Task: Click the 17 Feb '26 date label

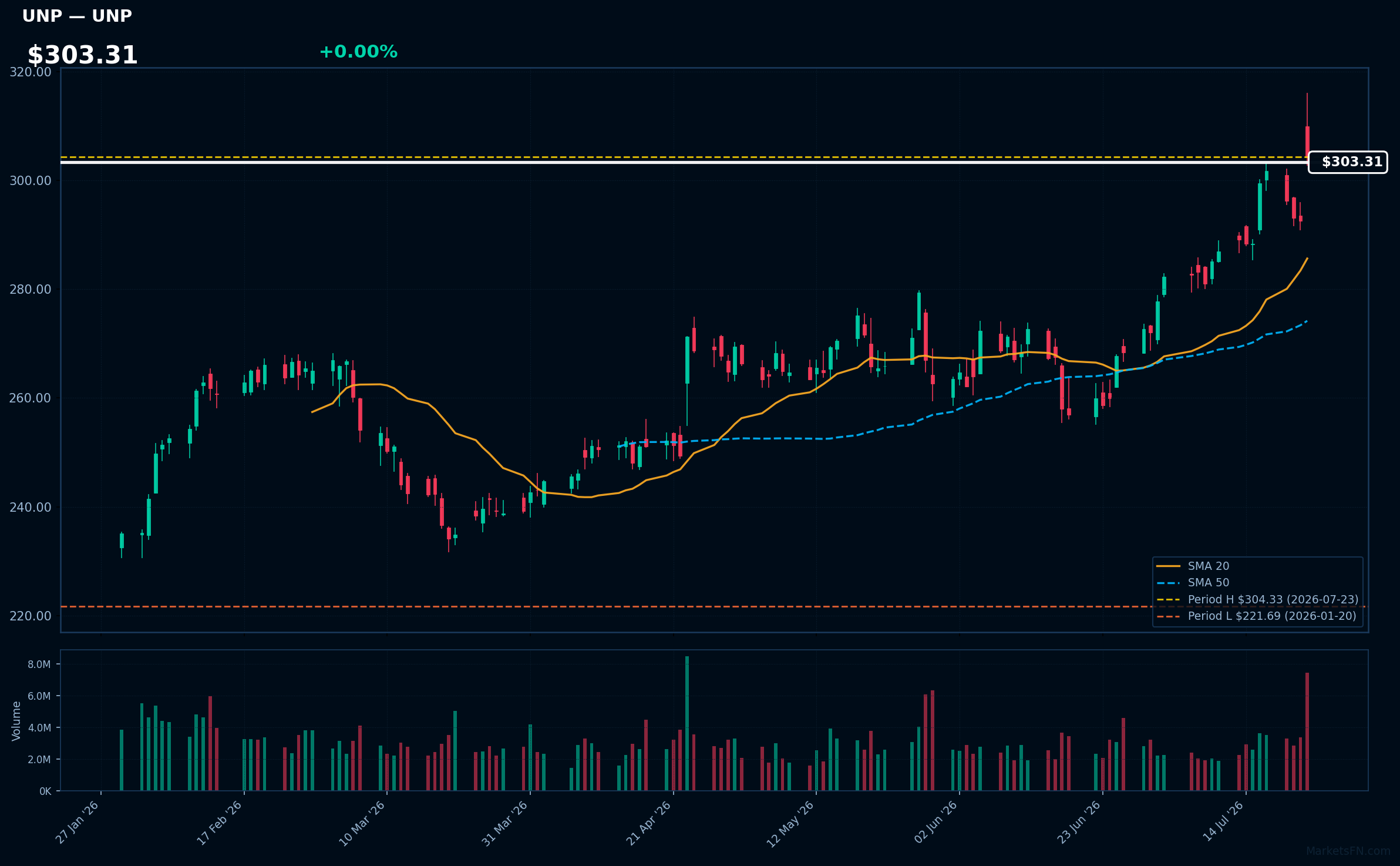Action: 220,823
